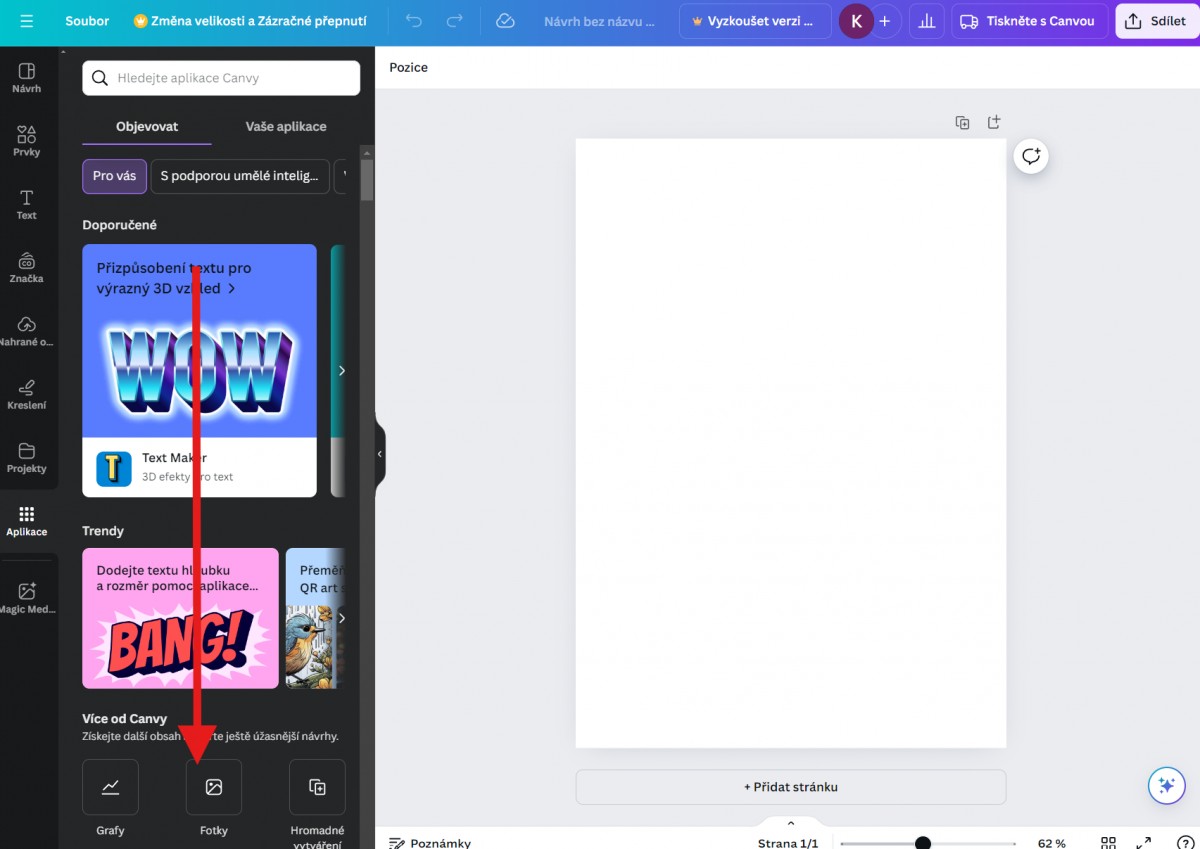1200x849 pixels.
Task: Open the Magic Media app
Action: (27, 598)
